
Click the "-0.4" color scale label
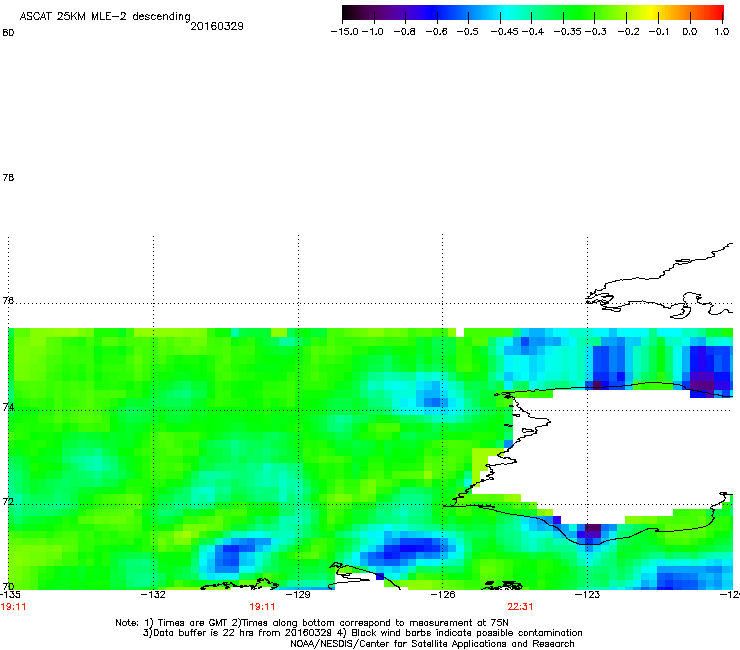pos(533,32)
